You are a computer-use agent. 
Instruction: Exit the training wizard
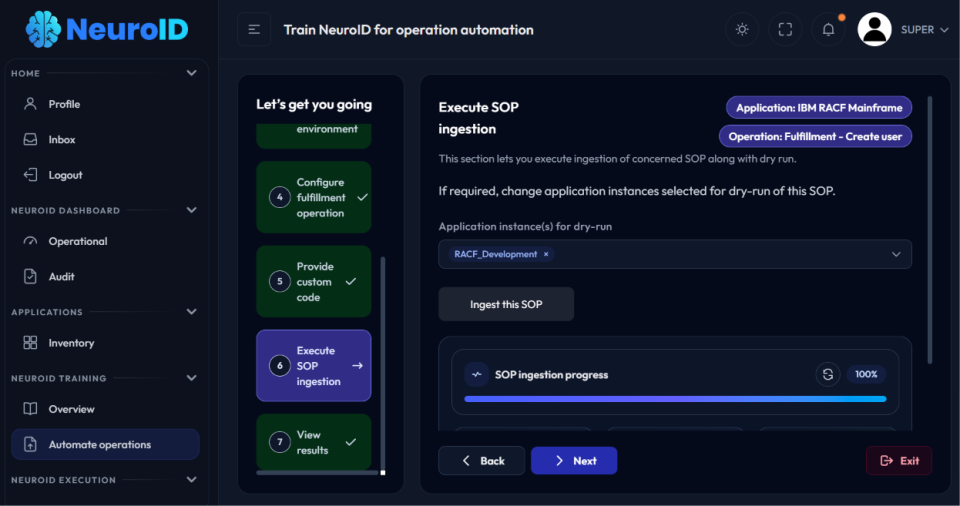(x=899, y=461)
